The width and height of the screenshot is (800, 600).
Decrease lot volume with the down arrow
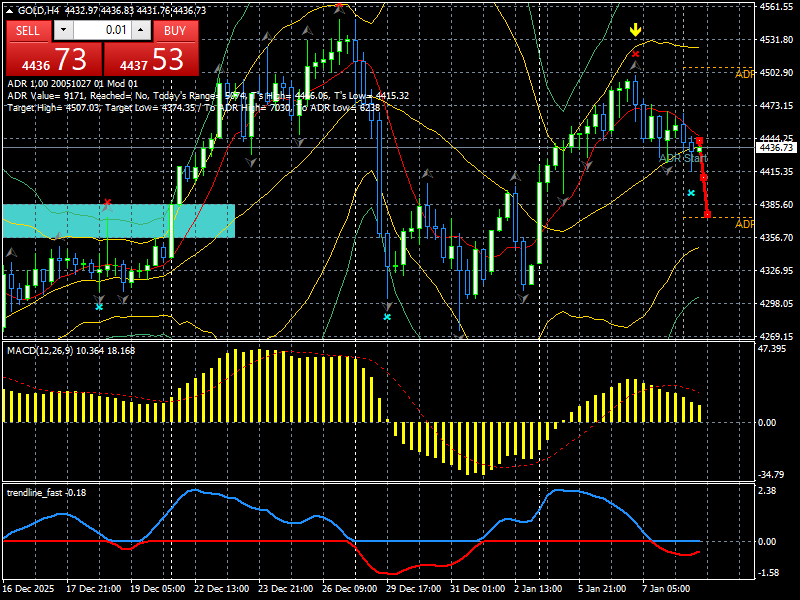[x=63, y=30]
